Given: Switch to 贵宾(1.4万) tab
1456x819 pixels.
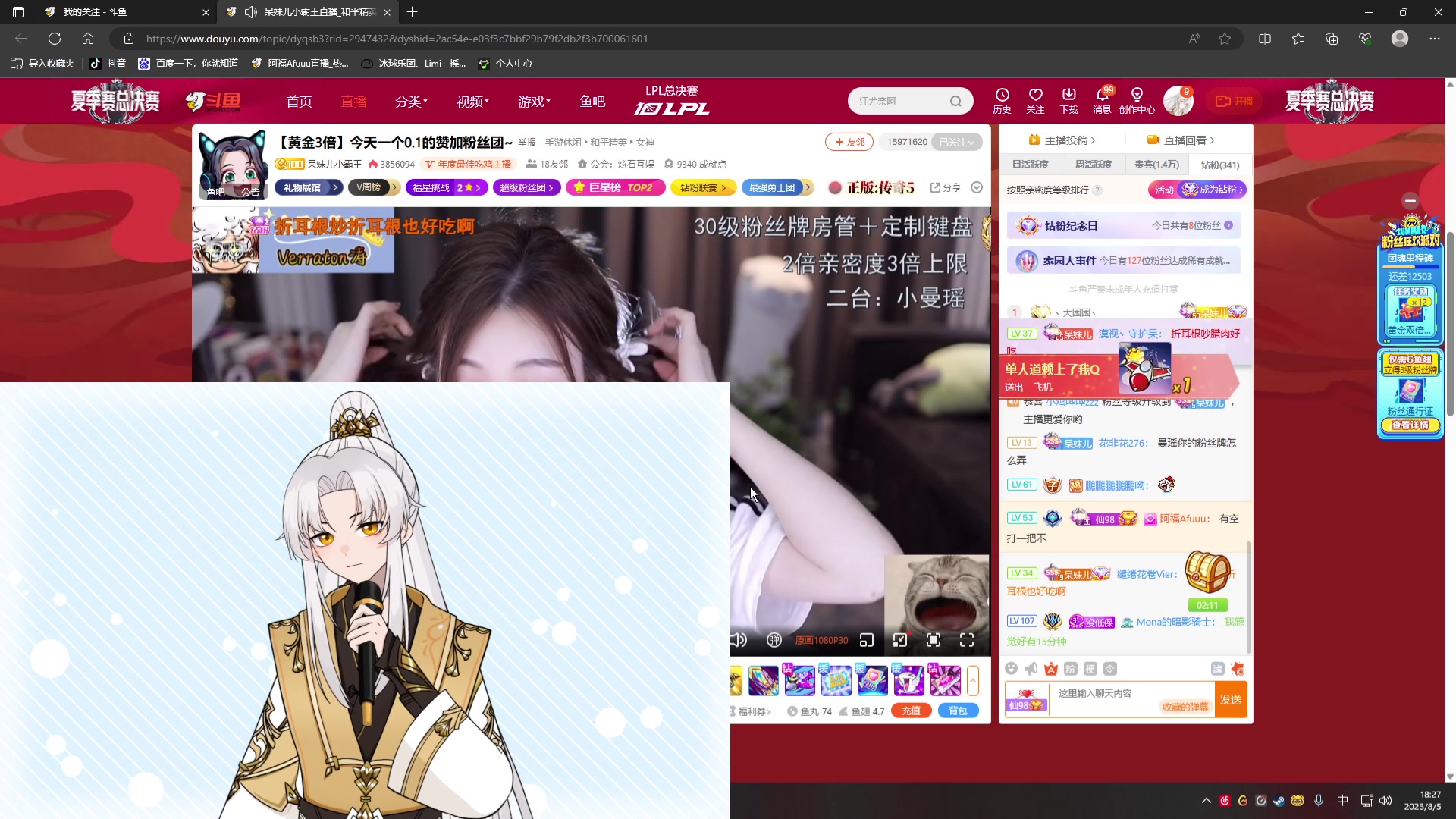Looking at the screenshot, I should (x=1156, y=165).
